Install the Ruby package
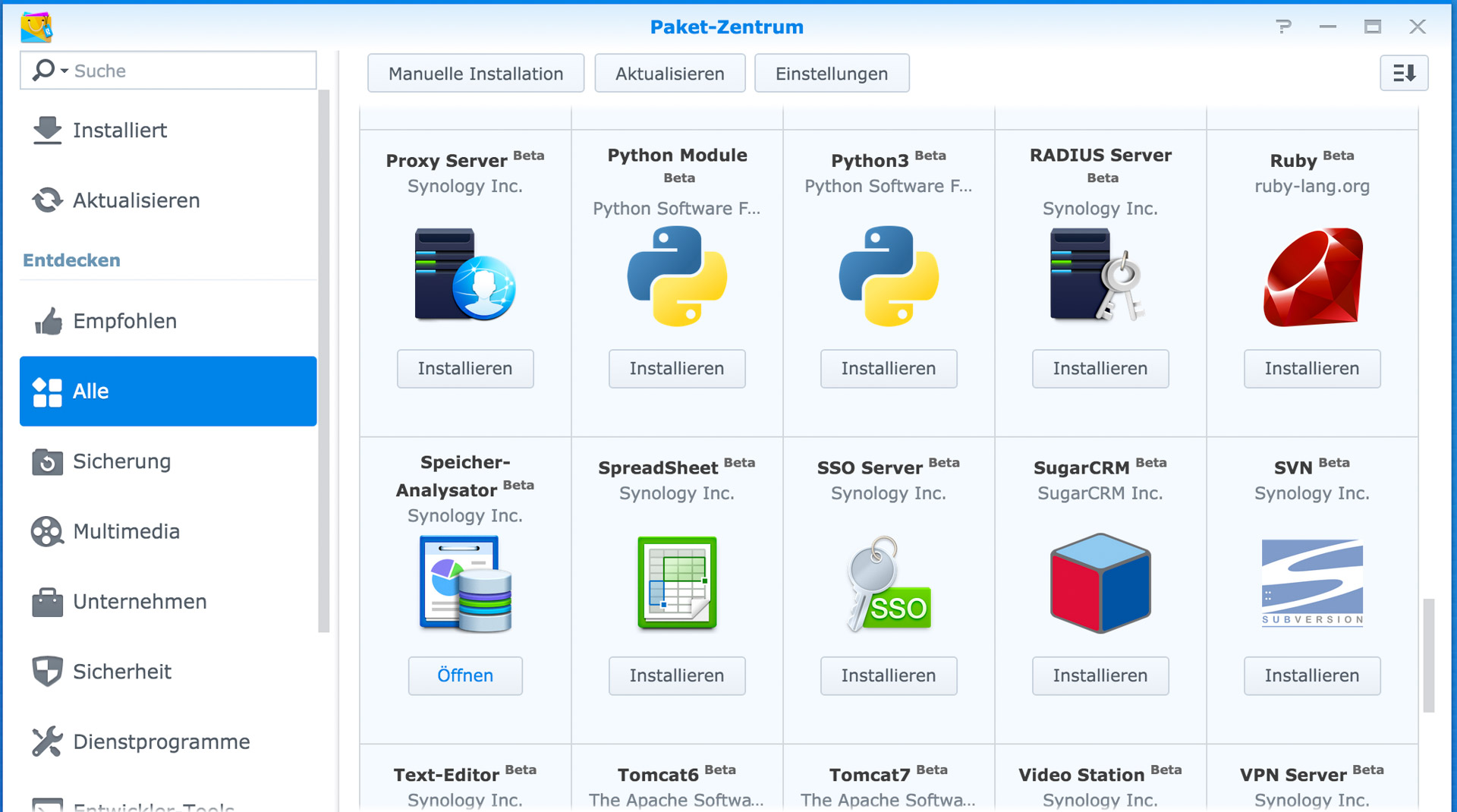The height and width of the screenshot is (812, 1457). point(1312,369)
